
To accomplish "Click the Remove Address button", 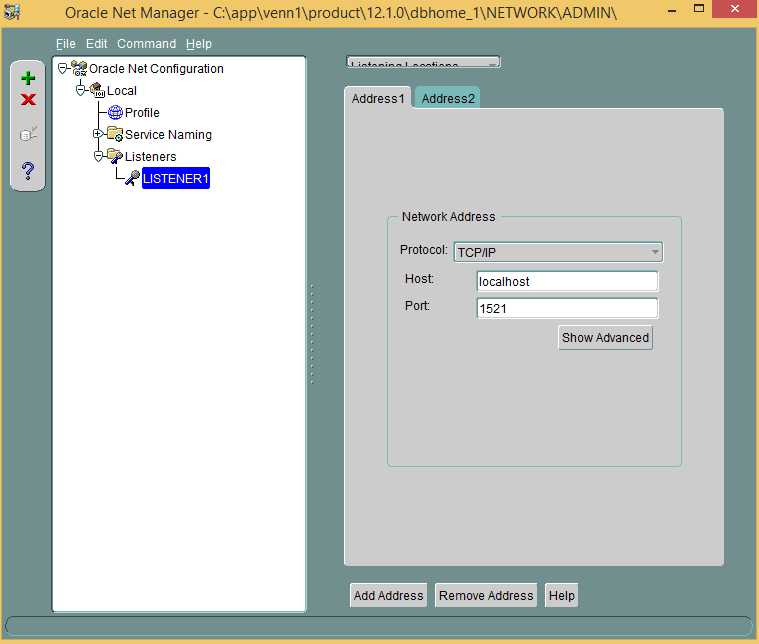I will click(486, 595).
